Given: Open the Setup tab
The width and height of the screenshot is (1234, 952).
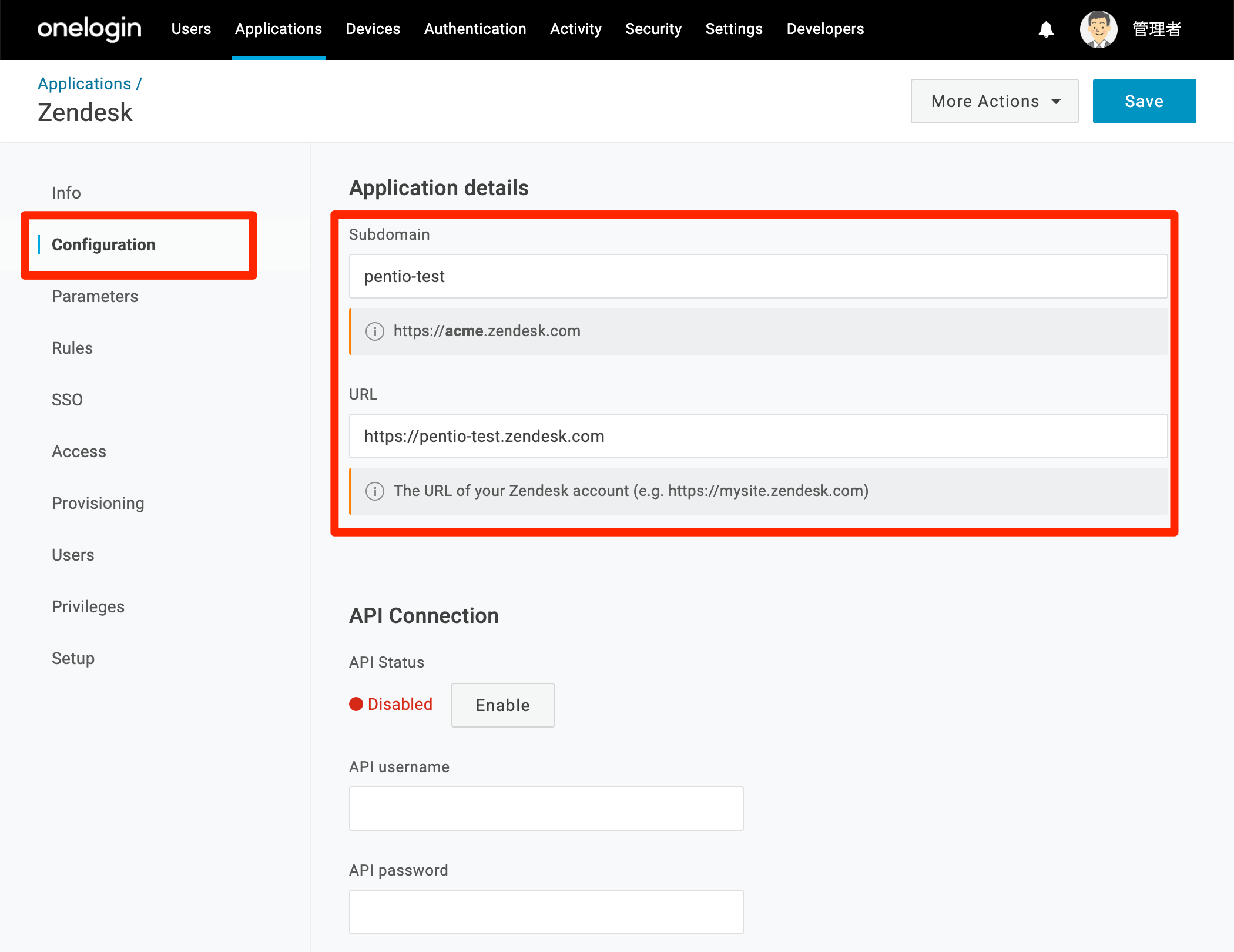Looking at the screenshot, I should [x=73, y=658].
